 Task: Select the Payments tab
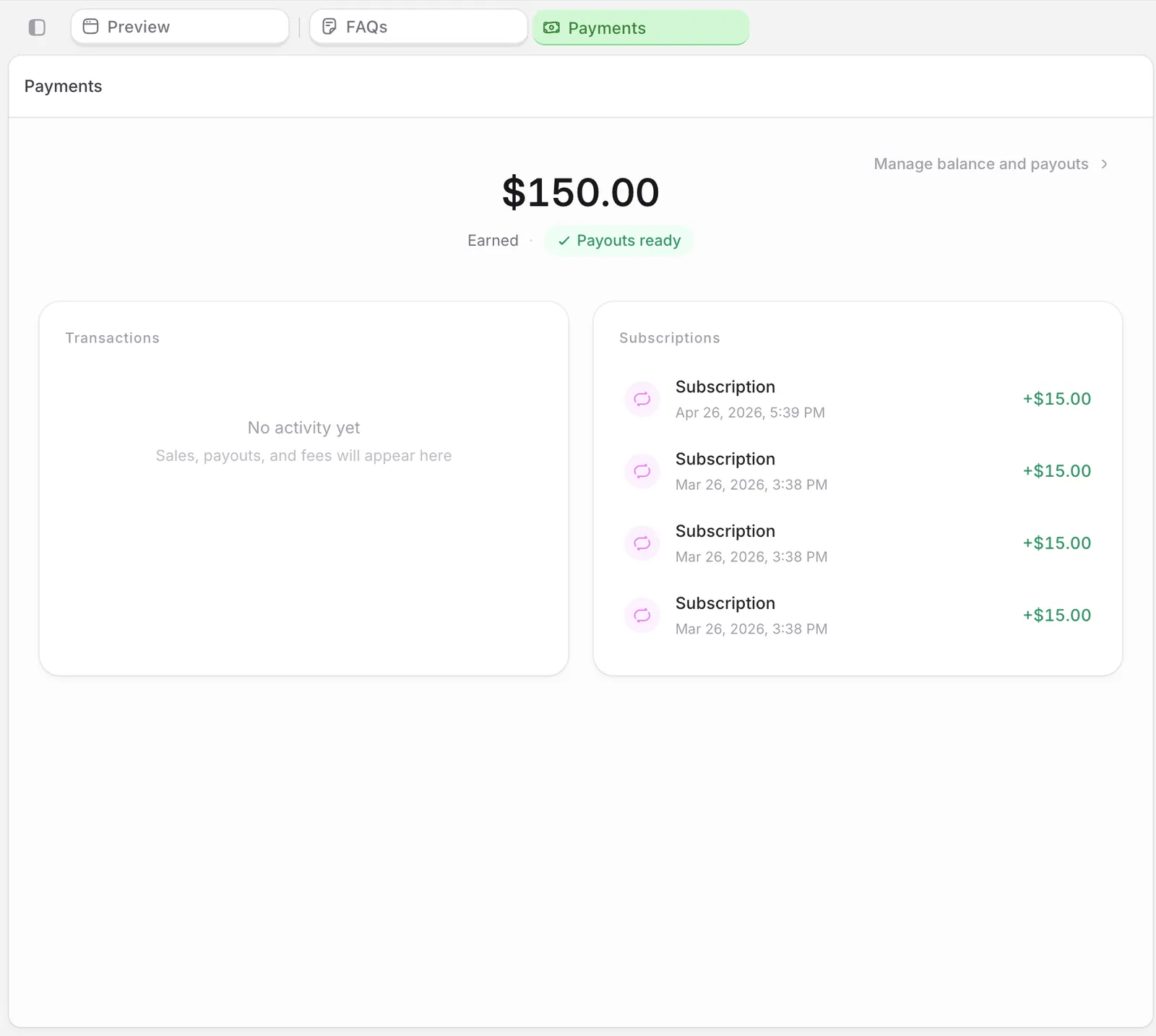[x=641, y=27]
